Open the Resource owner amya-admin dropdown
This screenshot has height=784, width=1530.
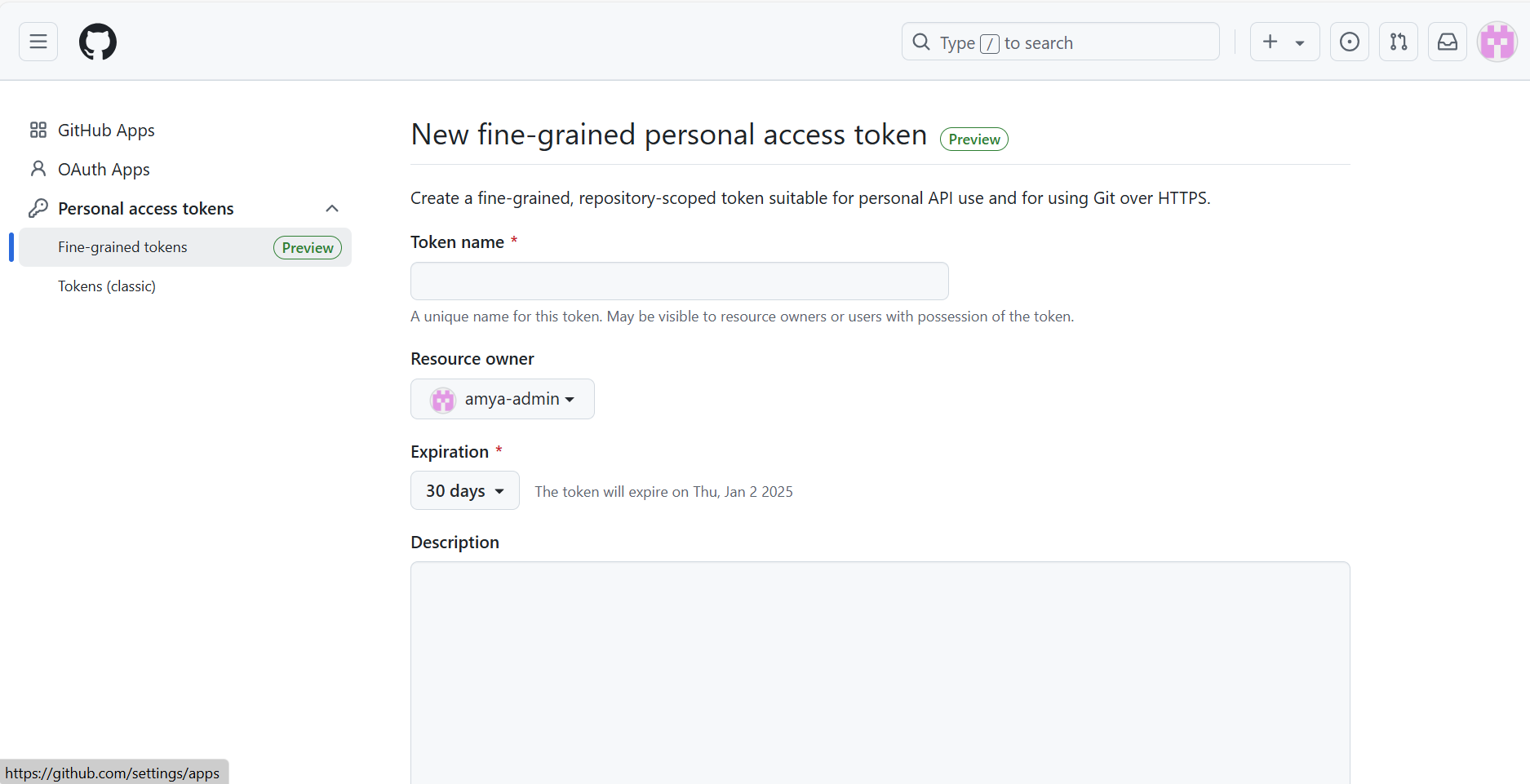click(503, 399)
